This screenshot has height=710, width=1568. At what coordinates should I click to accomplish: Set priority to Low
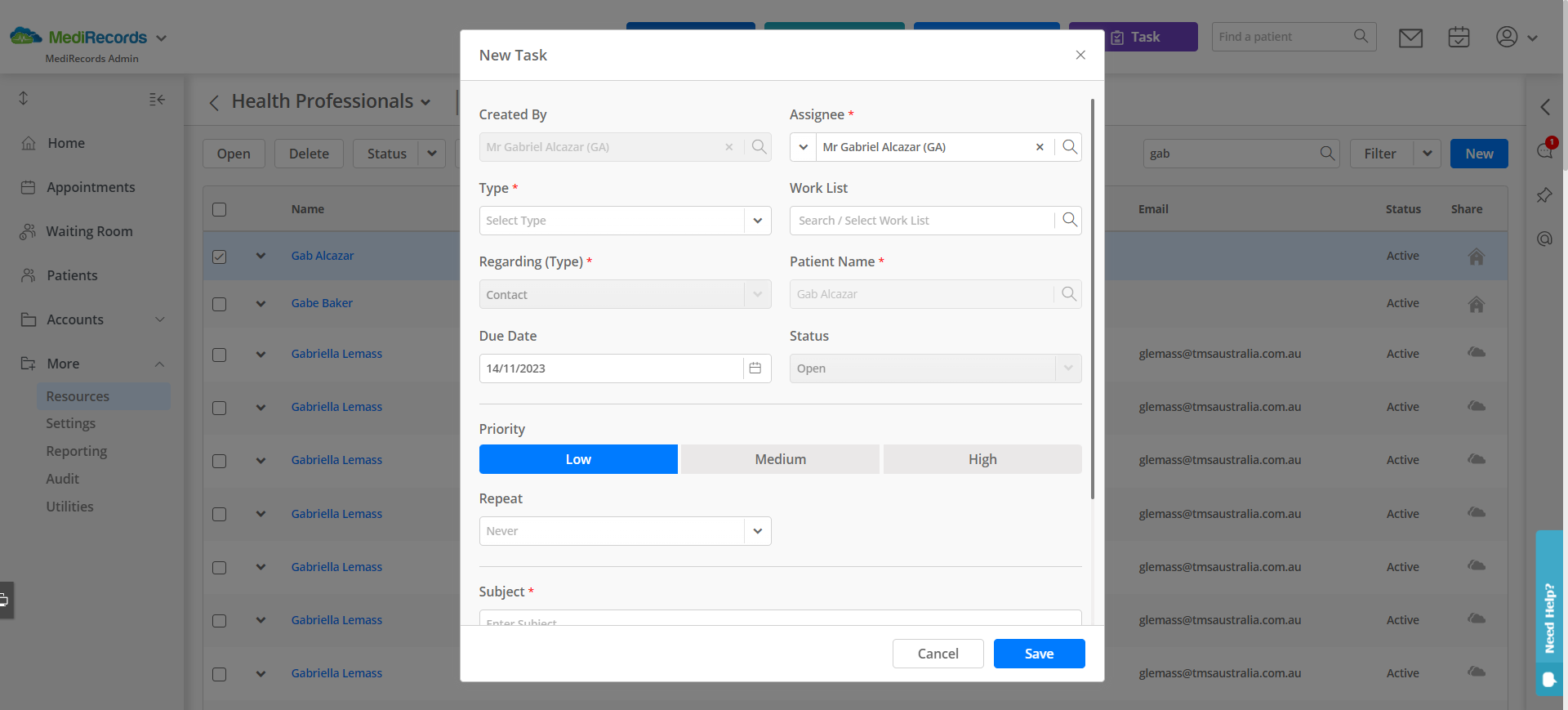pos(578,459)
